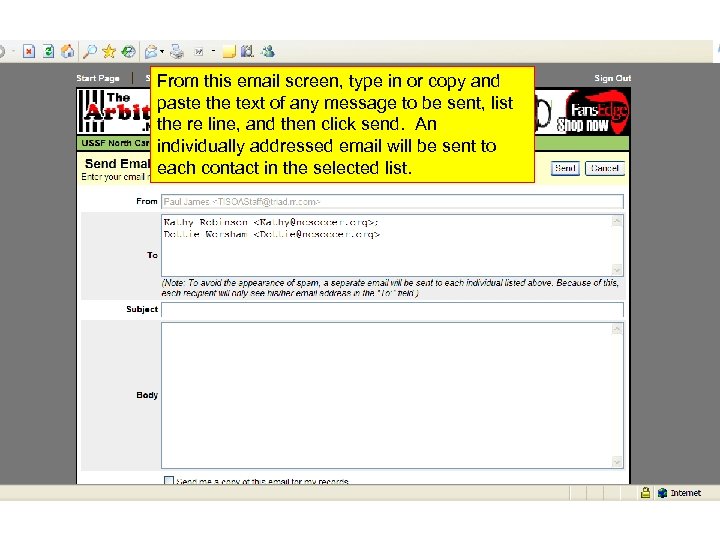Click the From address field
The width and height of the screenshot is (720, 540).
tap(392, 202)
